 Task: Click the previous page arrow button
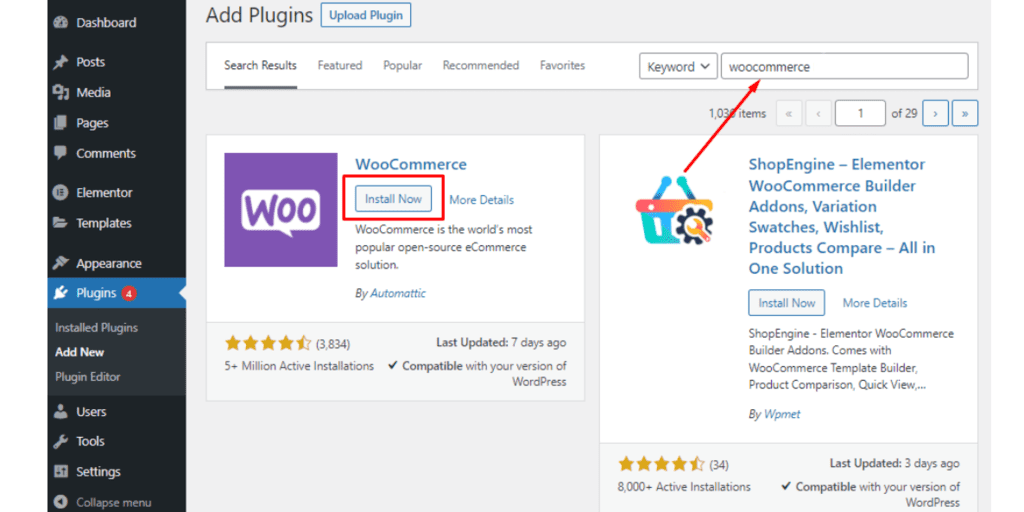[818, 114]
